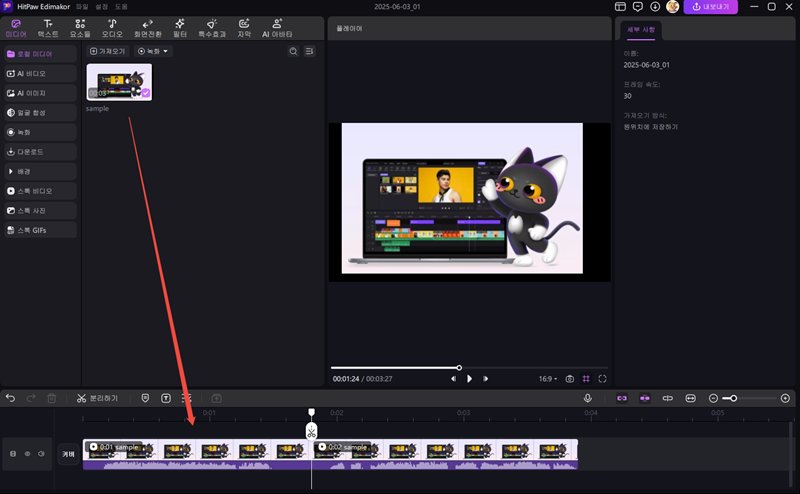
Task: Open the 녹화 record dropdown
Action: pyautogui.click(x=153, y=51)
